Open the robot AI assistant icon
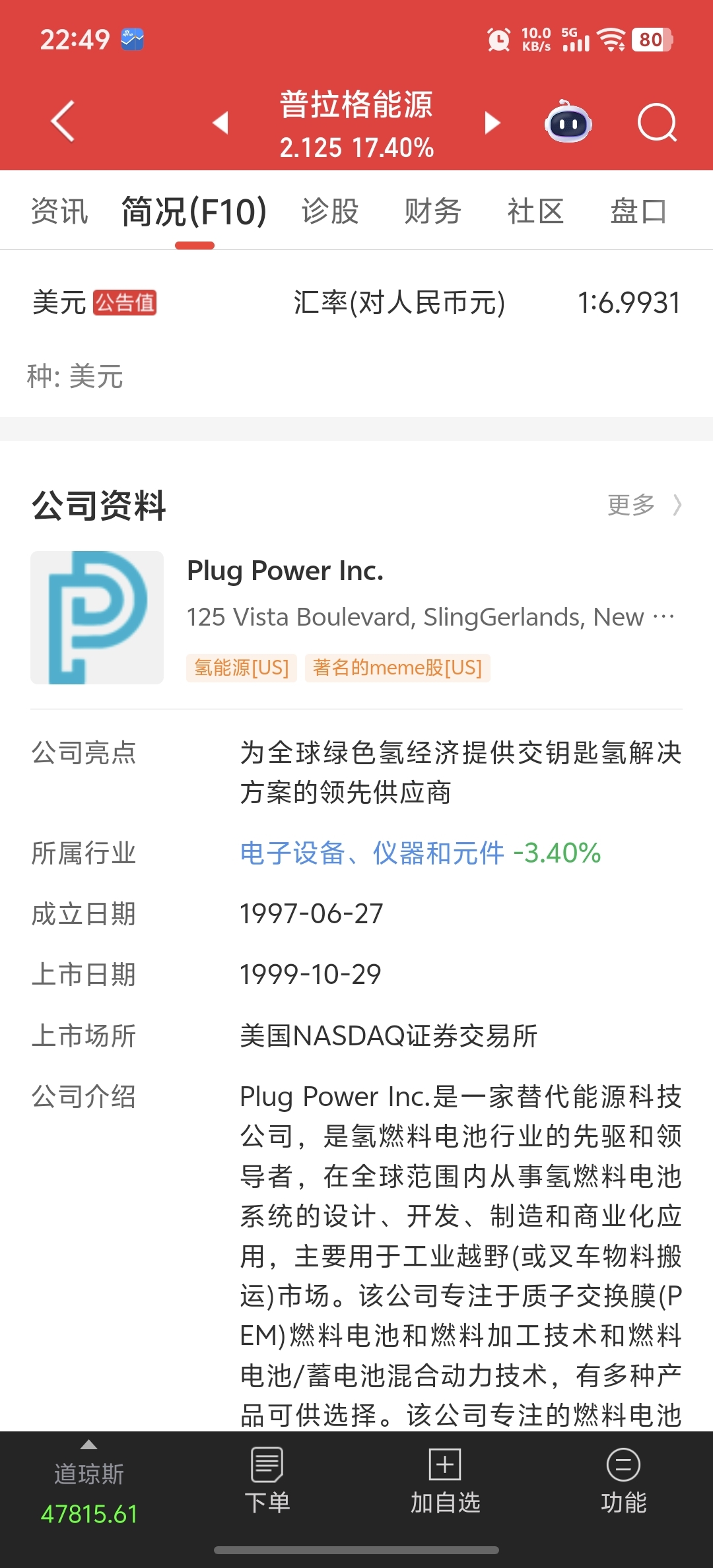This screenshot has width=713, height=1568. 568,121
